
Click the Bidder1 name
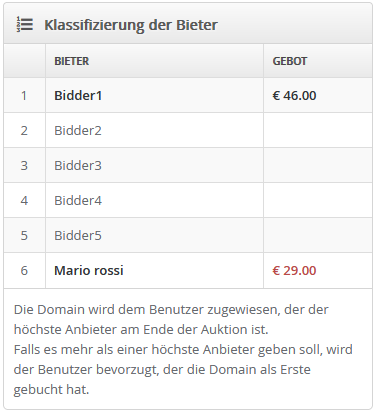click(78, 96)
